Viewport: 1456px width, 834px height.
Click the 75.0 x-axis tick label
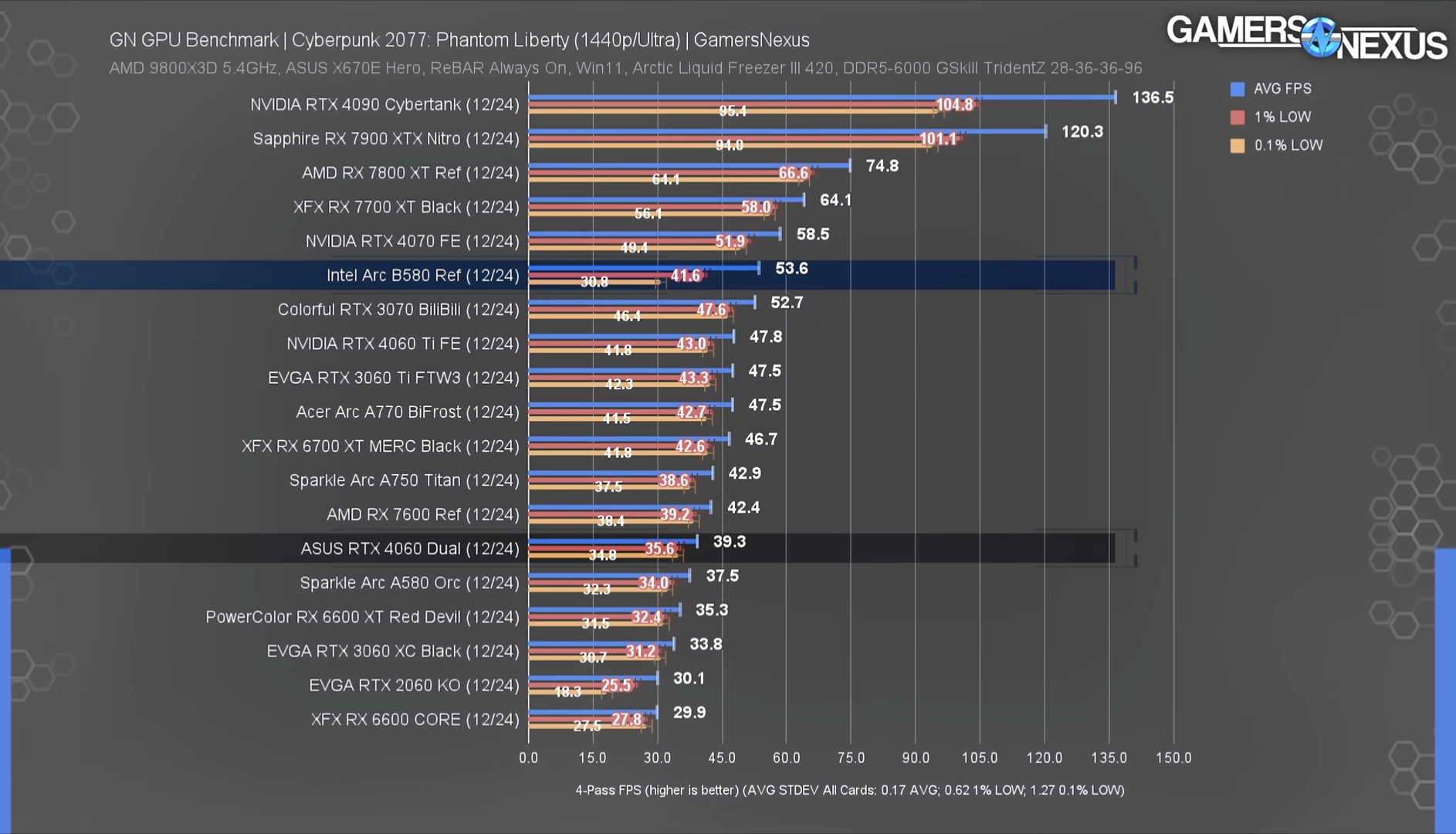coord(851,758)
